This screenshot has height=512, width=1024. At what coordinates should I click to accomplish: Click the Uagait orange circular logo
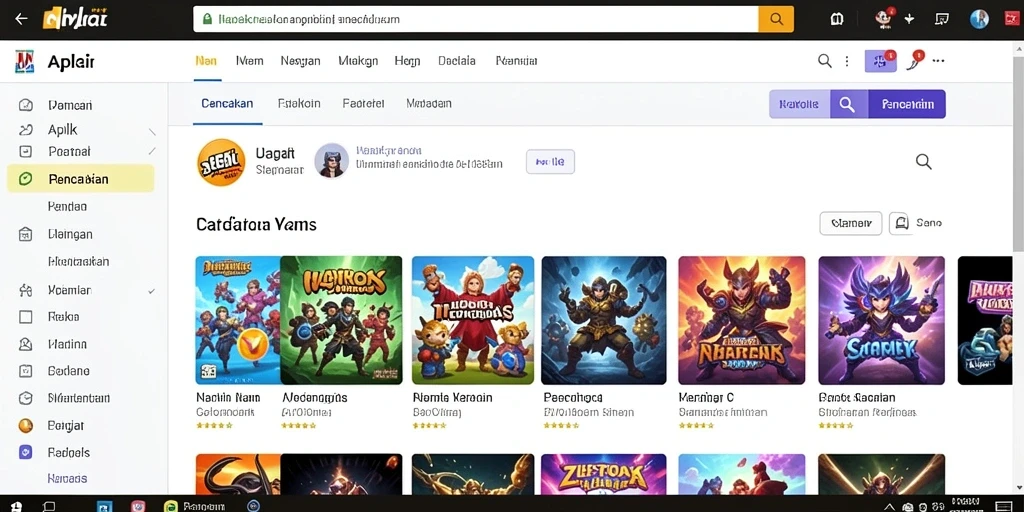pyautogui.click(x=221, y=162)
